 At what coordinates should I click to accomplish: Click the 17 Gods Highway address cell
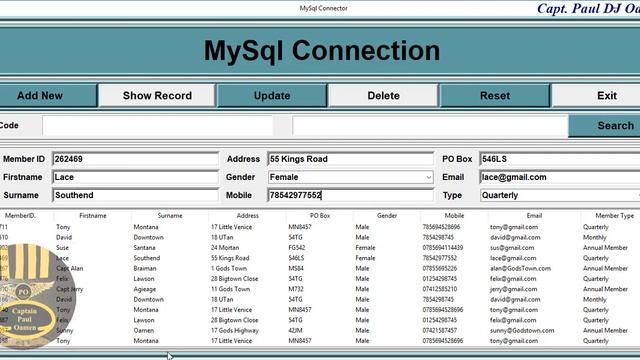pos(235,331)
